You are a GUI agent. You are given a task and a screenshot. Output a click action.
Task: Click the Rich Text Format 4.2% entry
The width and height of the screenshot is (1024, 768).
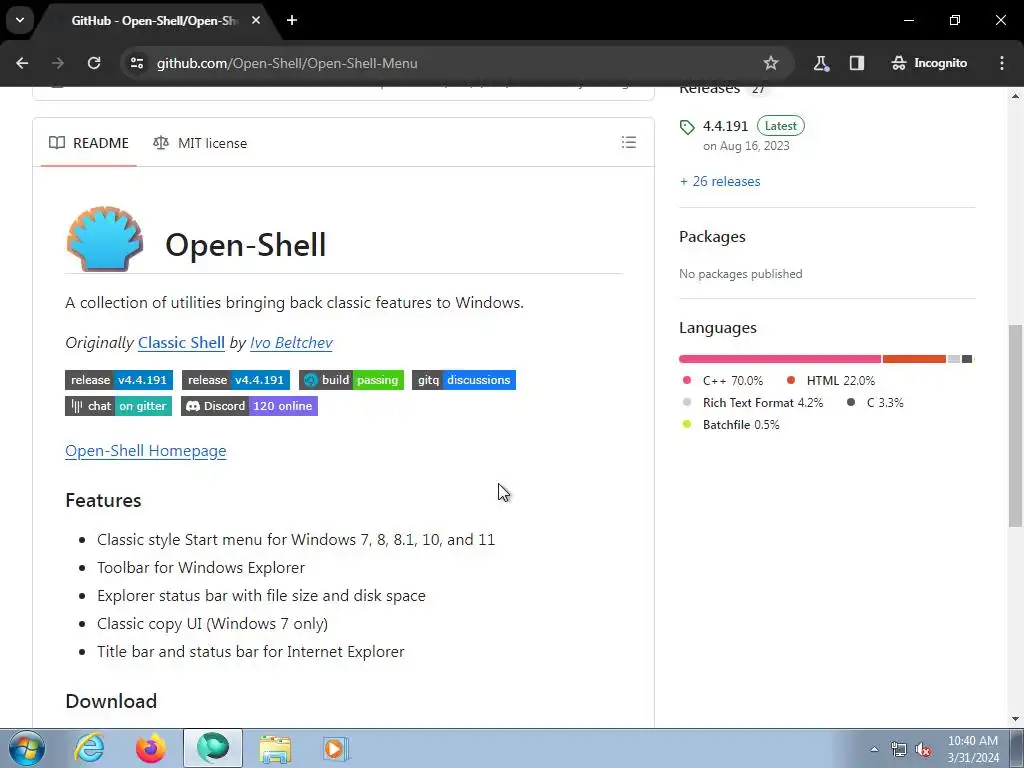pos(752,403)
